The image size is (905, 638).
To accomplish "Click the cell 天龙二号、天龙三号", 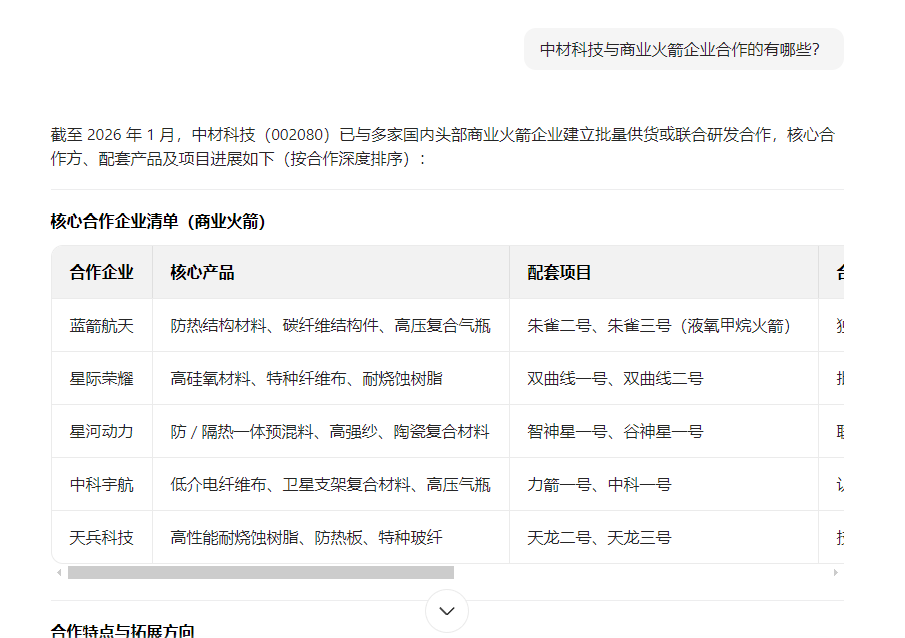I will (664, 538).
